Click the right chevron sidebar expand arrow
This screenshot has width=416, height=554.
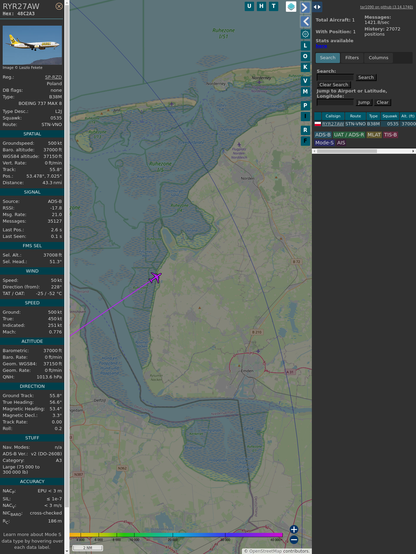(x=305, y=7)
